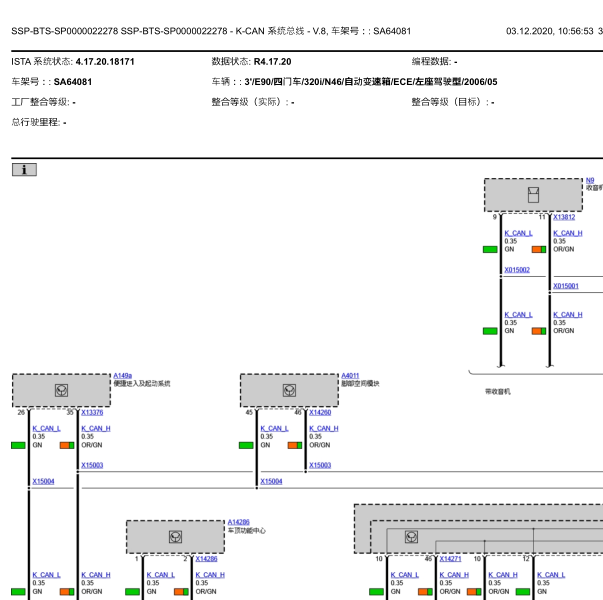Screen dimensions: 603x600
Task: Open the K_CAN_H link below N9 pin 11
Action: pos(568,233)
